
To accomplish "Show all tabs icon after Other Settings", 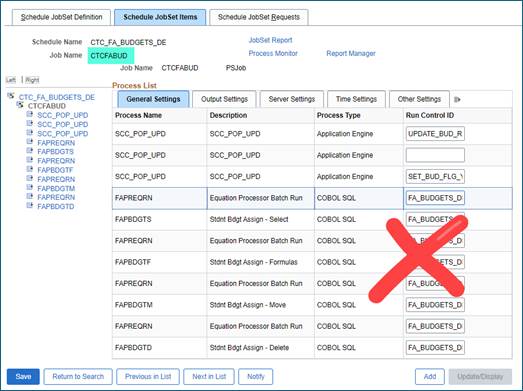I will [457, 99].
